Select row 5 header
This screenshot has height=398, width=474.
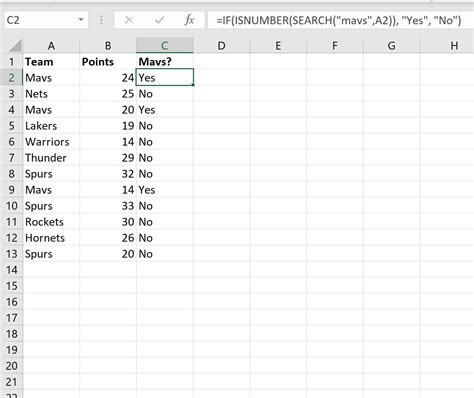pos(11,126)
